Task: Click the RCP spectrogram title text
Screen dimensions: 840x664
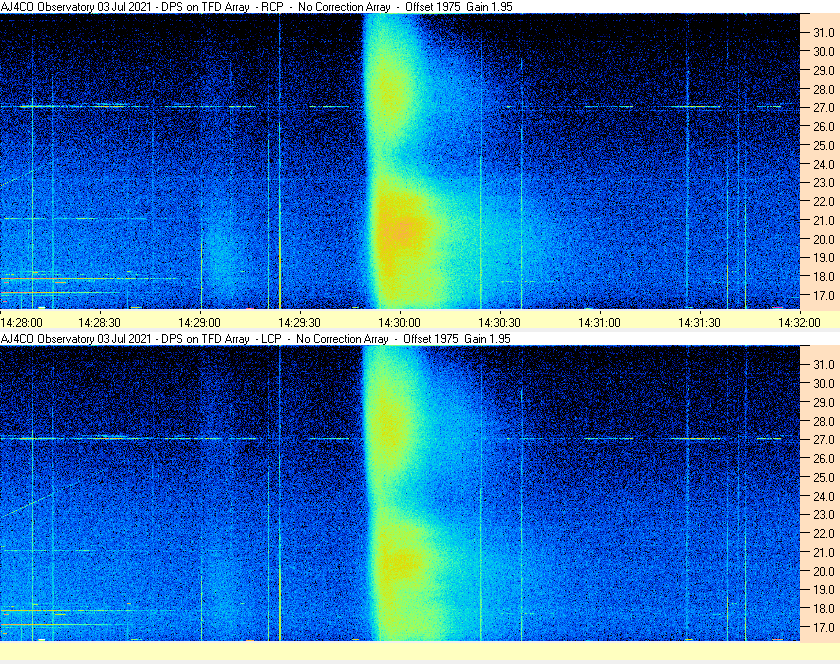Action: (257, 7)
